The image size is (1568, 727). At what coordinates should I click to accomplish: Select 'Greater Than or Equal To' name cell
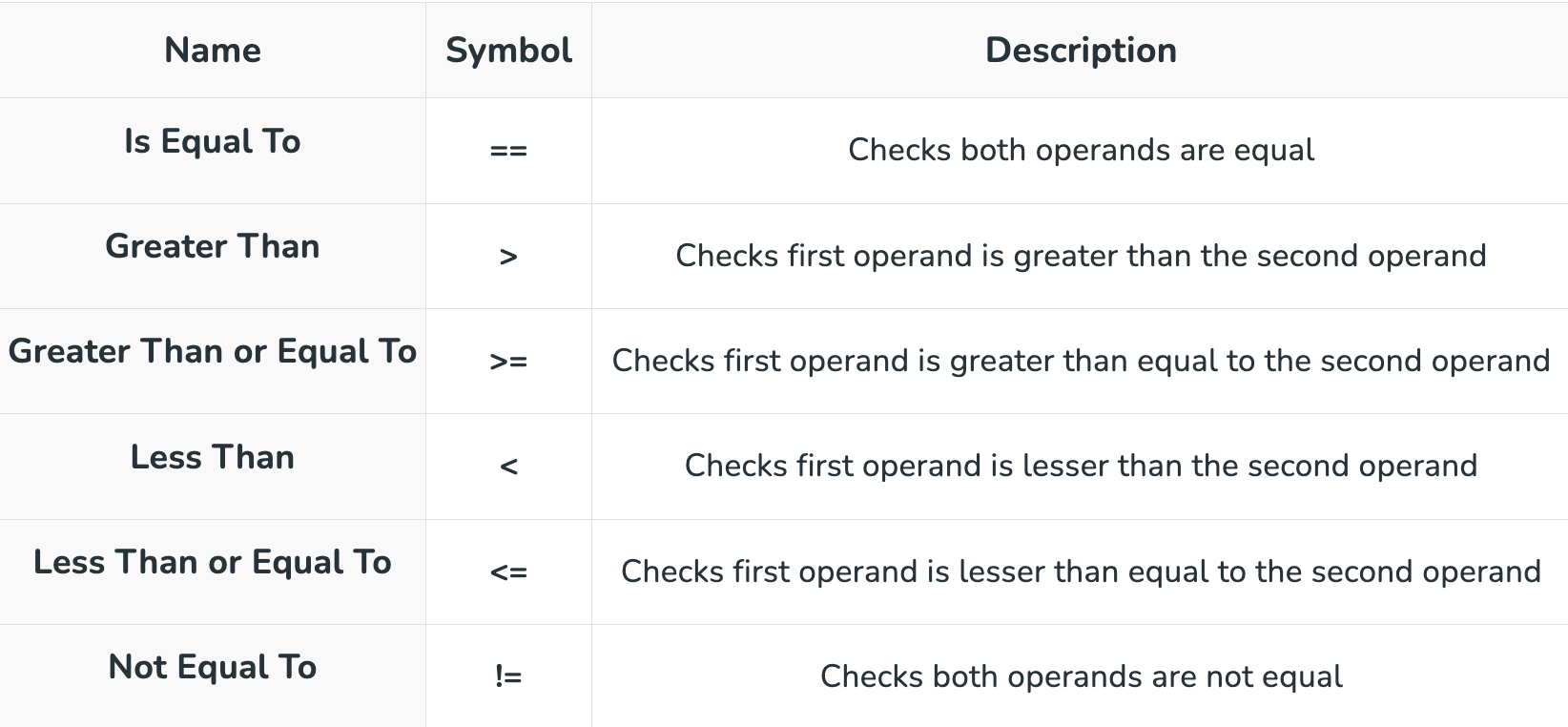[x=213, y=351]
